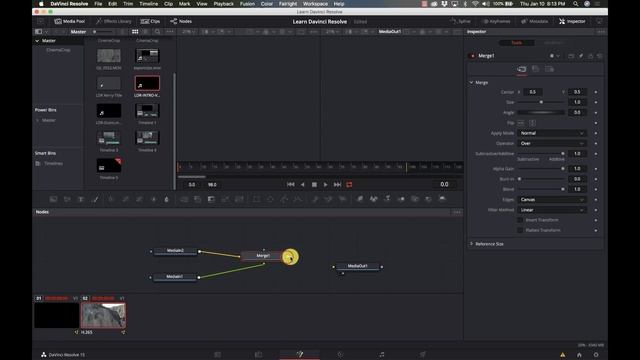Open the Color menu
The image size is (640, 360).
(x=267, y=4)
